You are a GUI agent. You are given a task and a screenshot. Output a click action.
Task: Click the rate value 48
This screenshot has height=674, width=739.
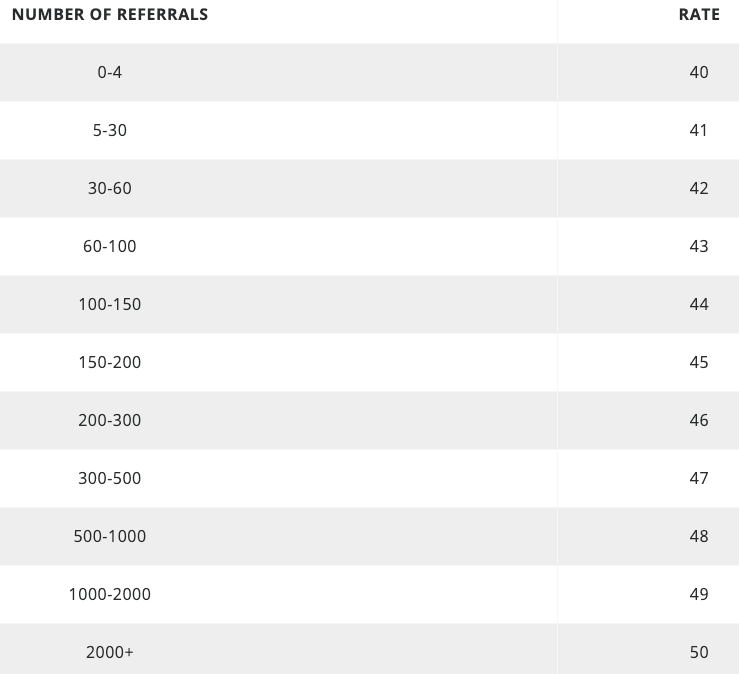click(699, 536)
